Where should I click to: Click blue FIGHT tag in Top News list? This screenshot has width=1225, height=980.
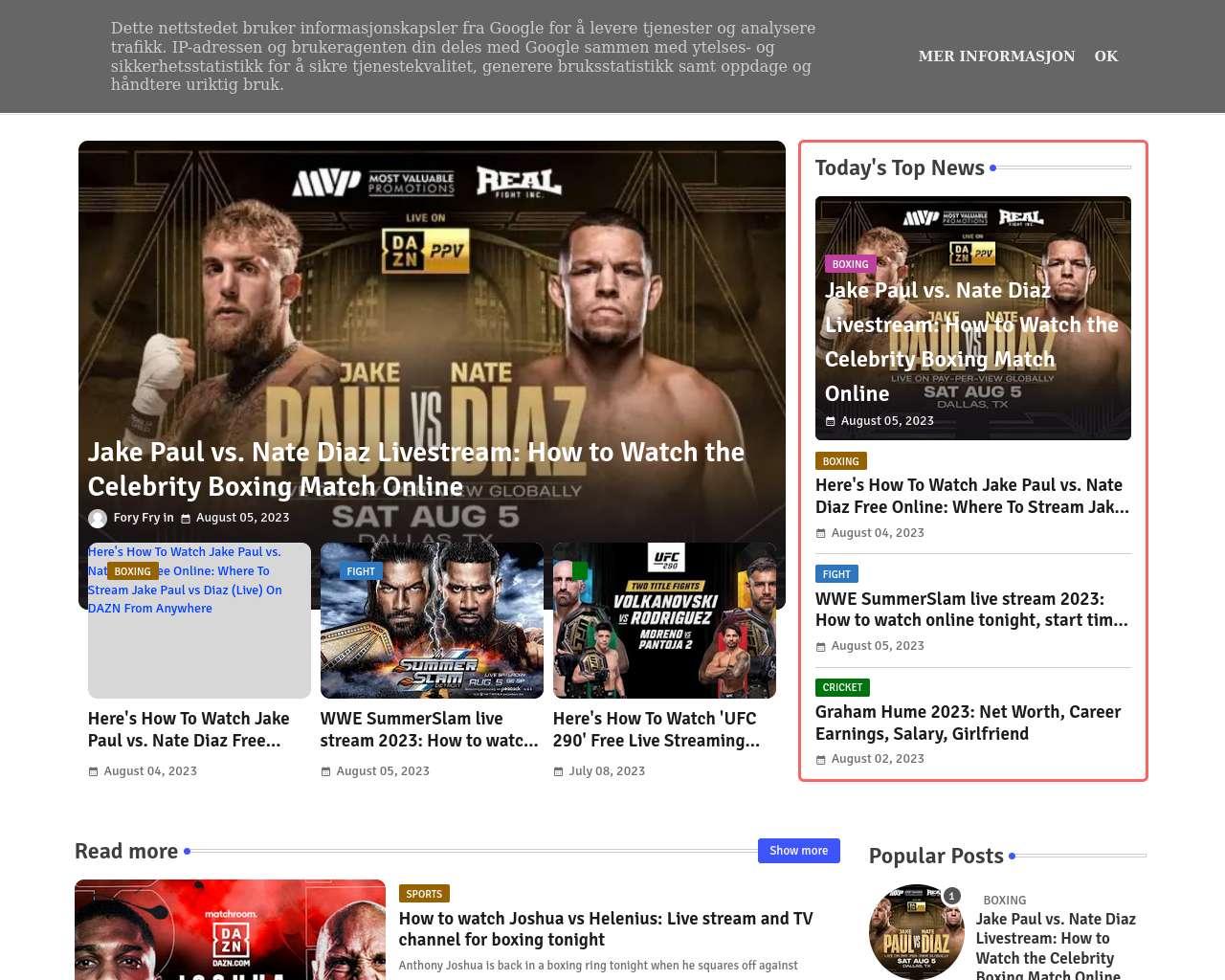coord(836,574)
